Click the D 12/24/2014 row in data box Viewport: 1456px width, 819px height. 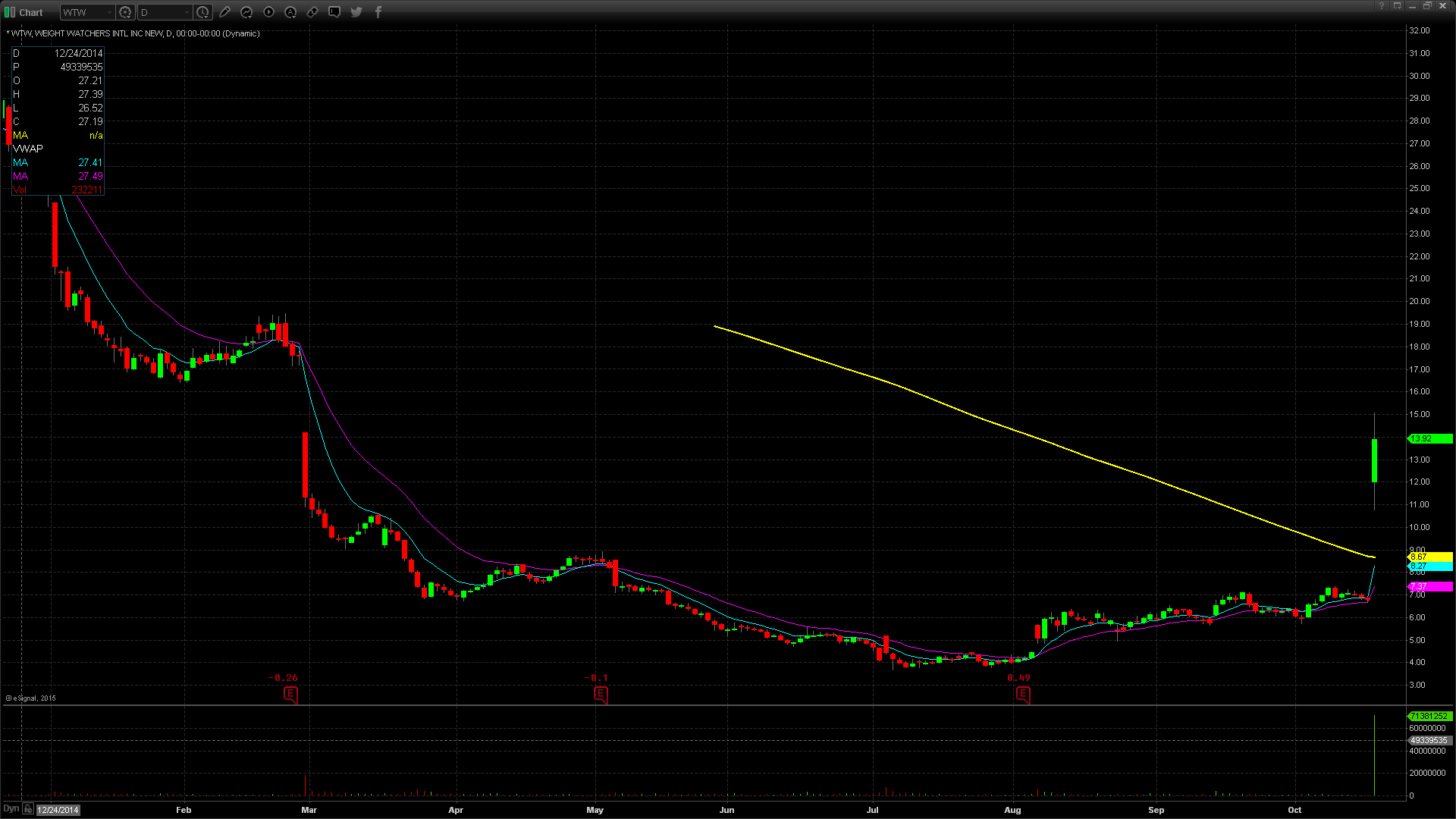58,53
